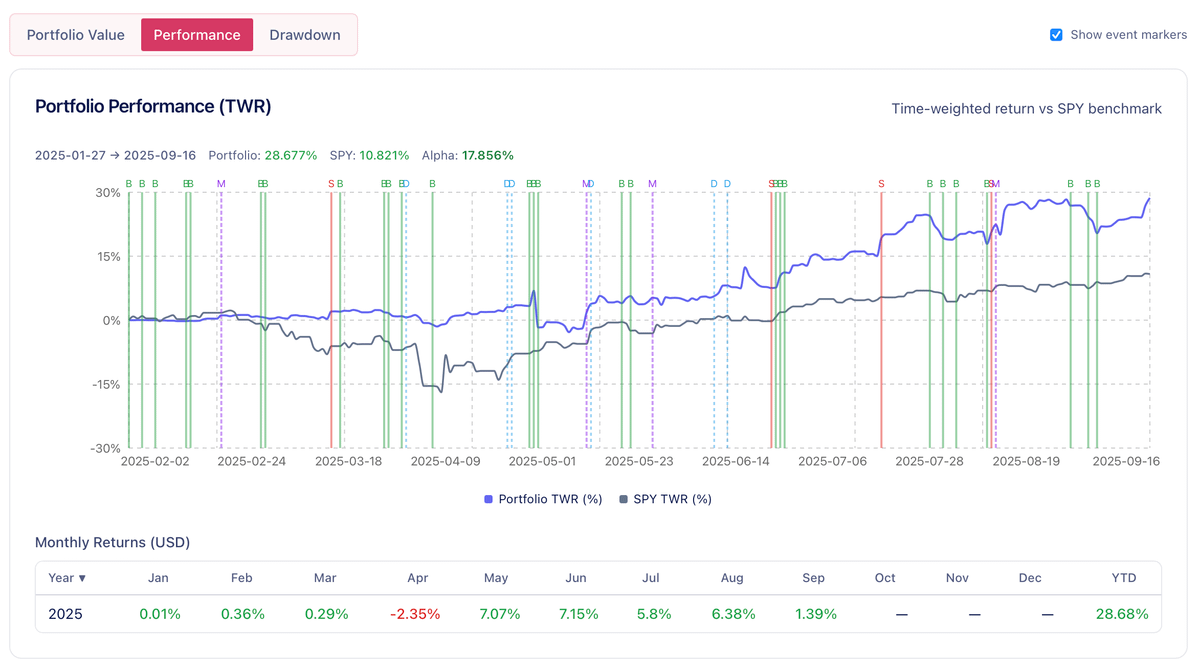
Task: Click the Dec column header
Action: pos(1030,578)
